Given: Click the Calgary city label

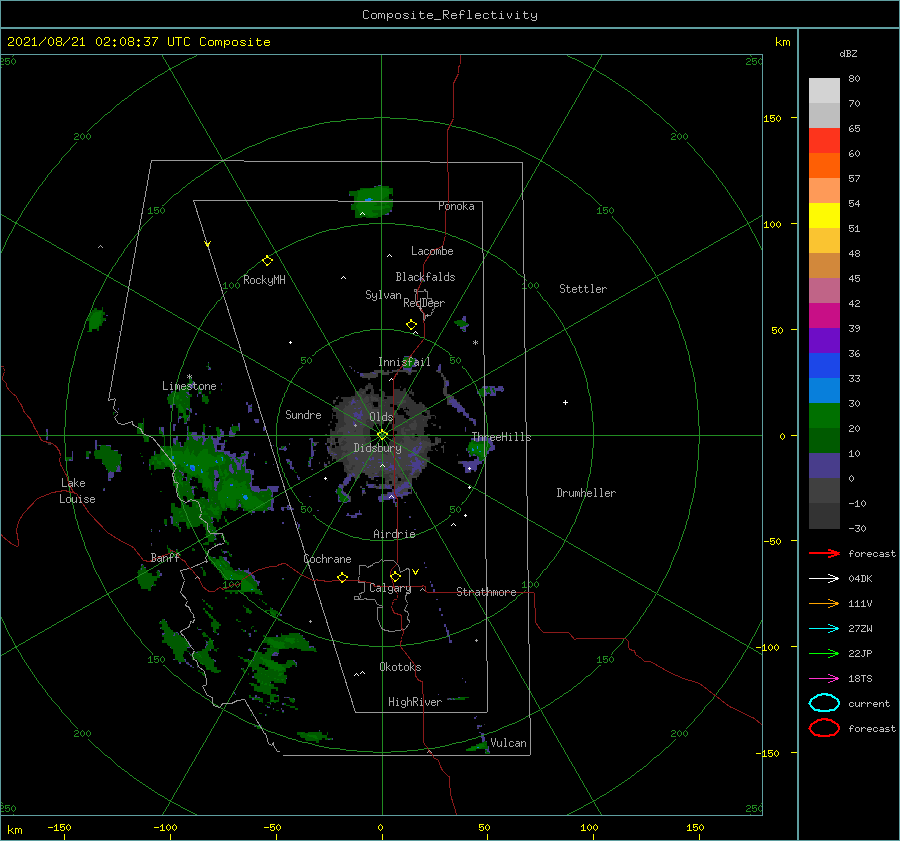Looking at the screenshot, I should tap(390, 588).
